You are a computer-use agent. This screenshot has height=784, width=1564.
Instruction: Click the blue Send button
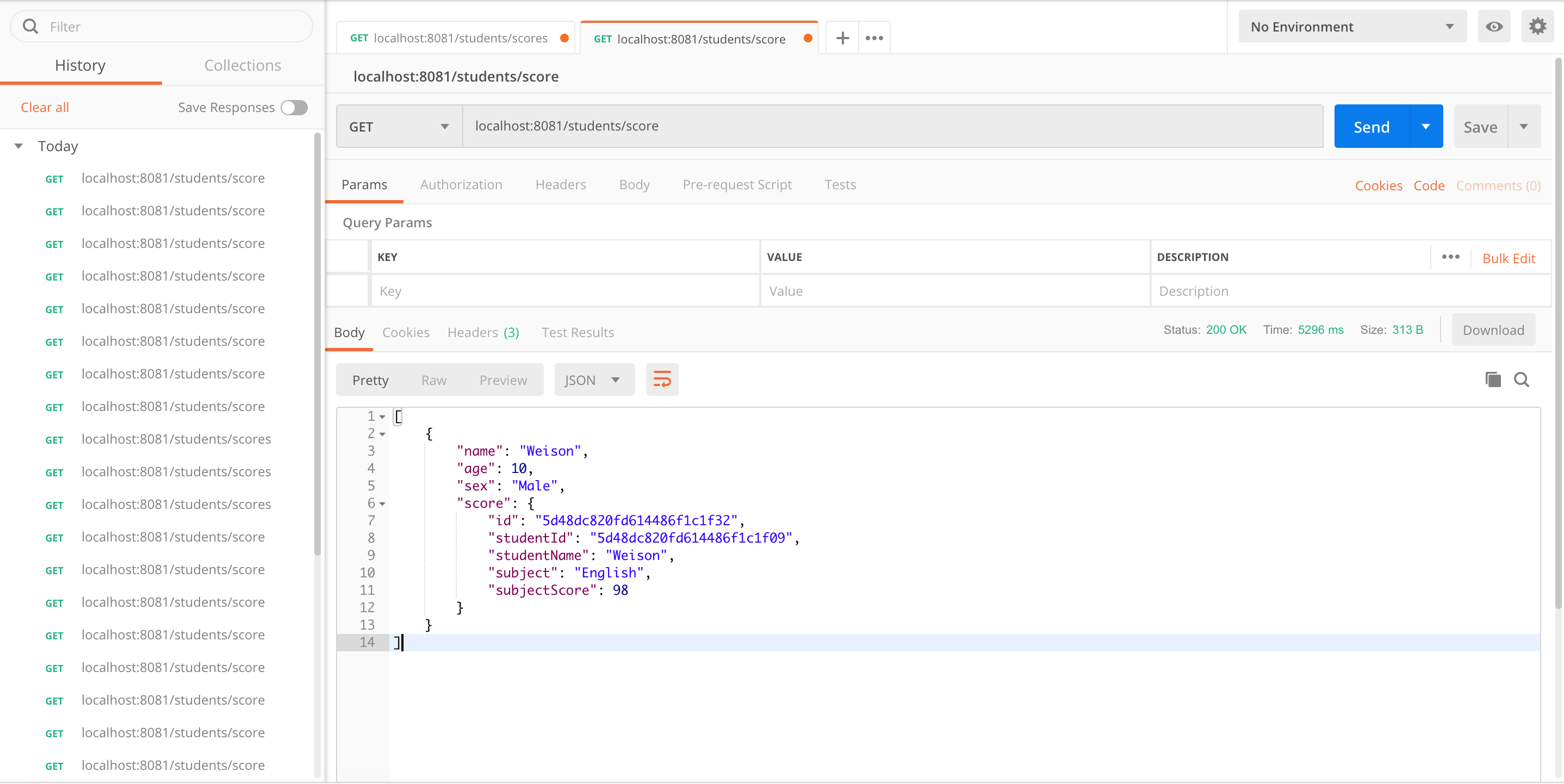[x=1371, y=127]
